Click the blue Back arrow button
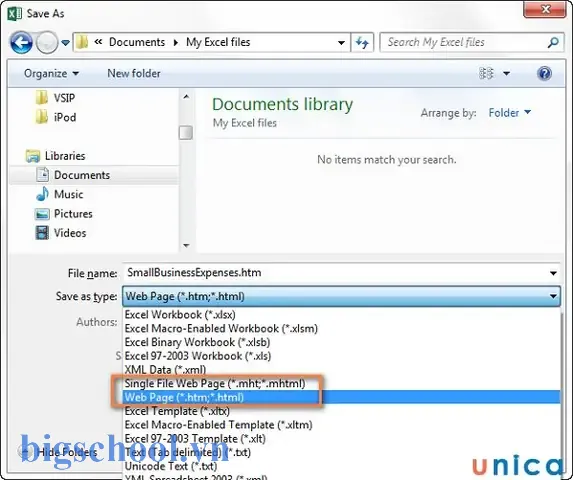The width and height of the screenshot is (573, 480). [21, 42]
